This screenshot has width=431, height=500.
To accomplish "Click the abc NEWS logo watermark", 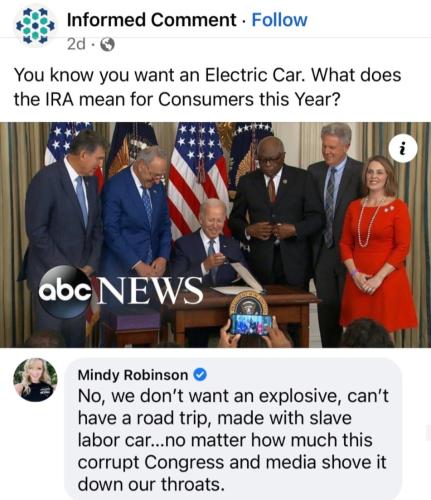I will coord(121,291).
